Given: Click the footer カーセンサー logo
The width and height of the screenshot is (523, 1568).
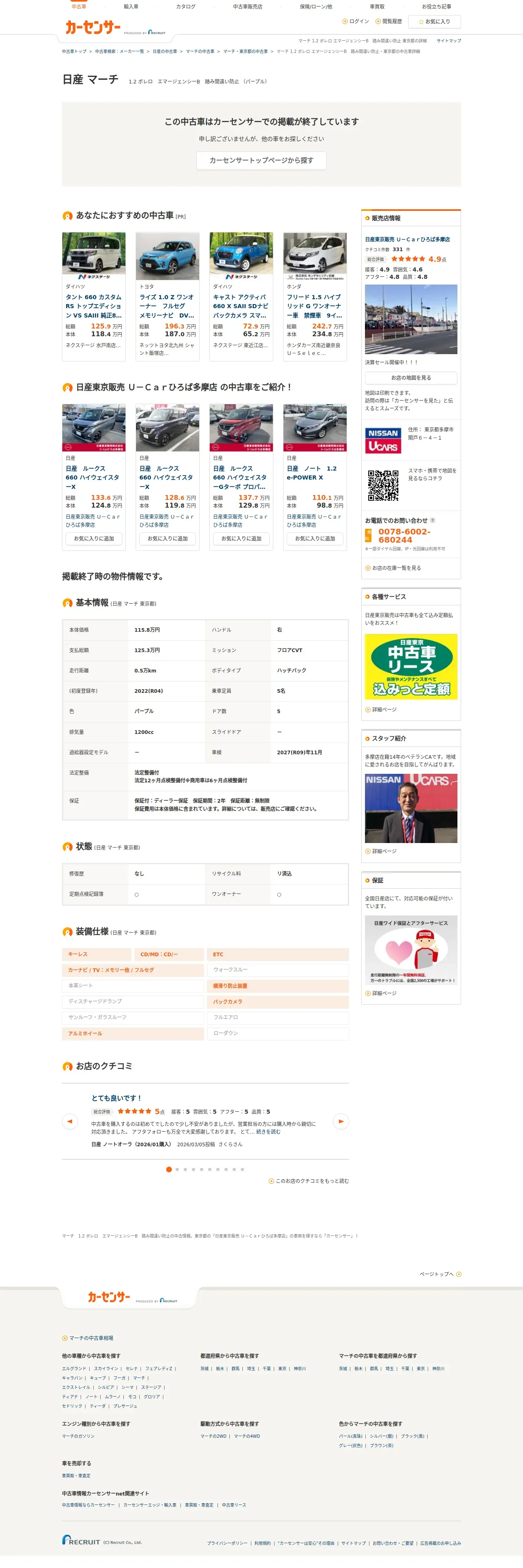Looking at the screenshot, I should (109, 1297).
